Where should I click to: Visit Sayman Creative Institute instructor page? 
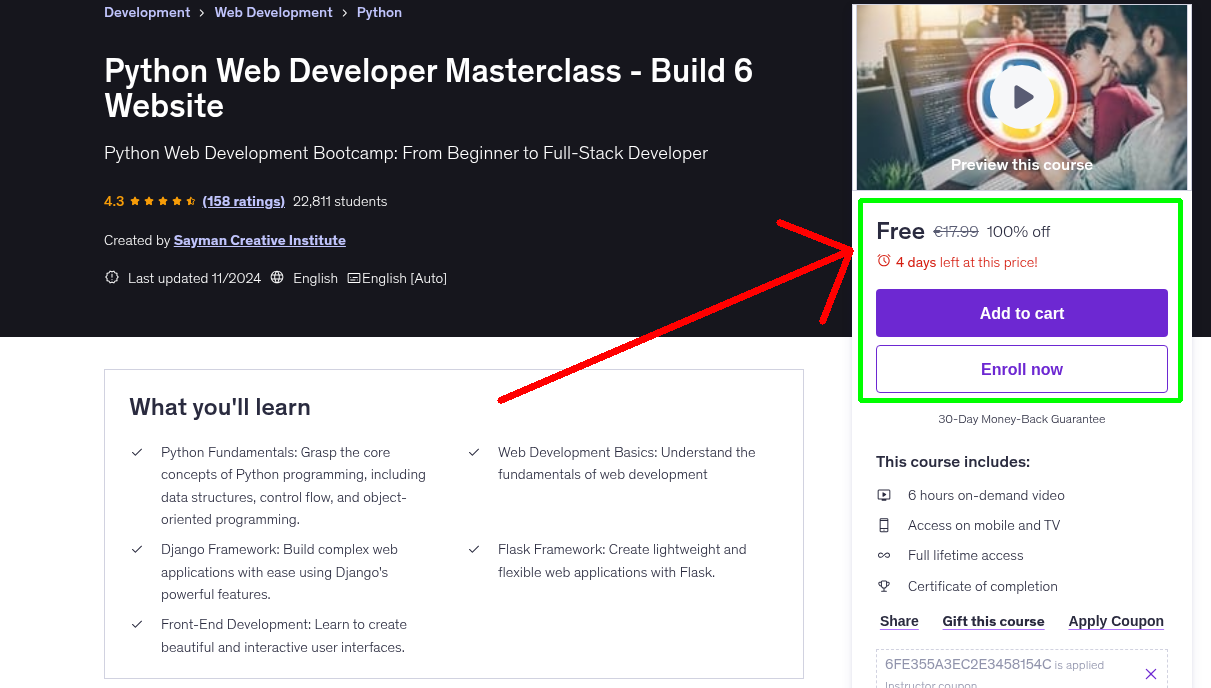point(259,240)
